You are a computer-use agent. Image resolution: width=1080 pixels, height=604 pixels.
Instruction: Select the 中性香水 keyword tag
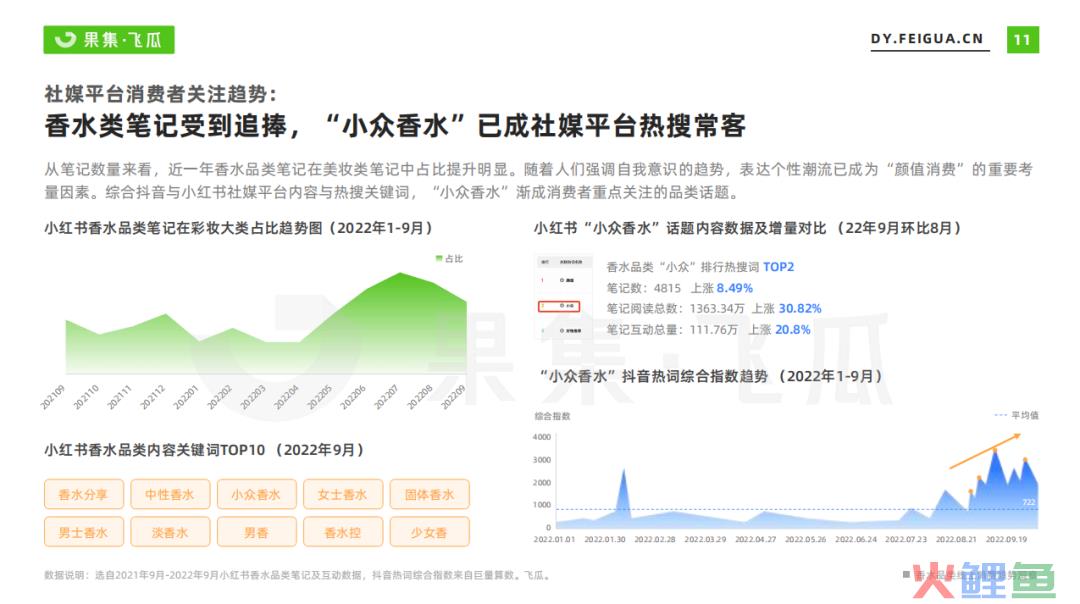coord(169,494)
